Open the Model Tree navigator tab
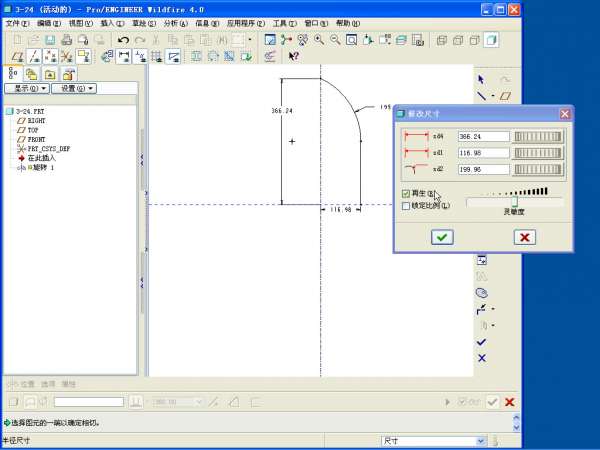This screenshot has height=450, width=600. pyautogui.click(x=13, y=74)
